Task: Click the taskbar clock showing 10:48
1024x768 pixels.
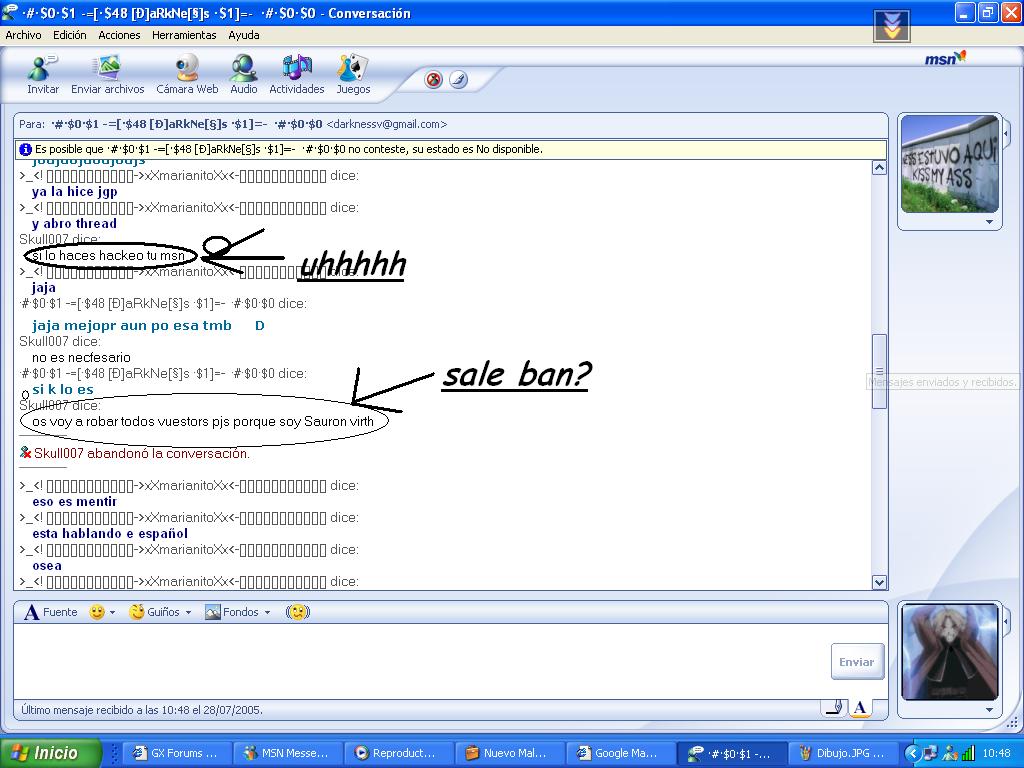Action: [996, 753]
